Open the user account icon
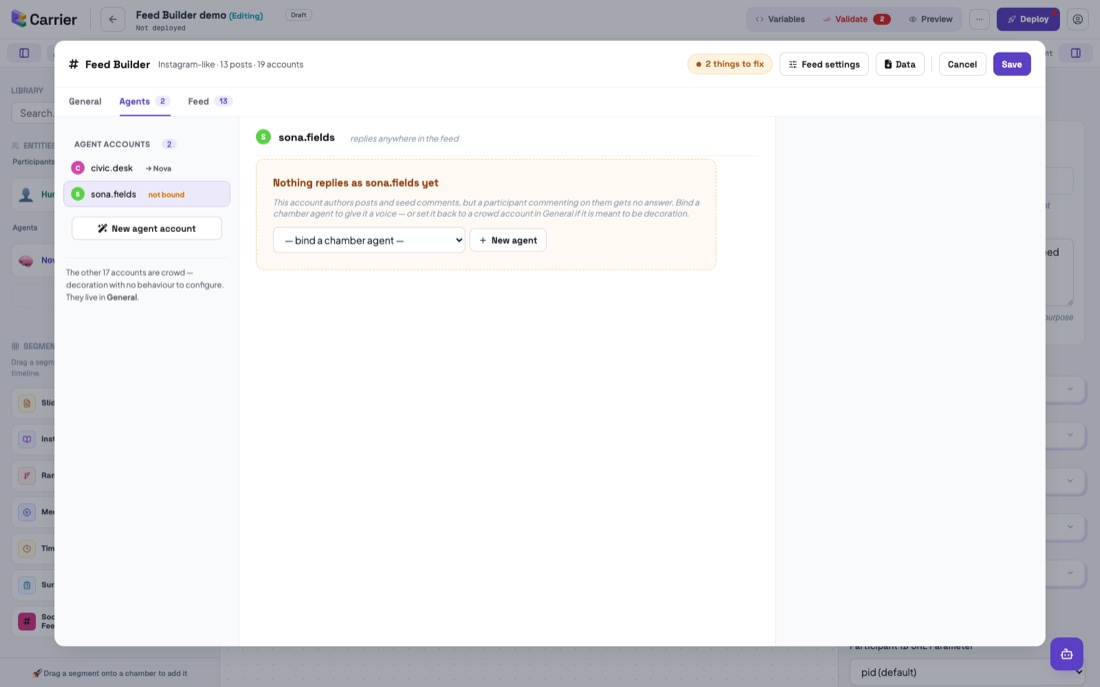Screen dimensions: 1100x687 pyautogui.click(x=1078, y=19)
